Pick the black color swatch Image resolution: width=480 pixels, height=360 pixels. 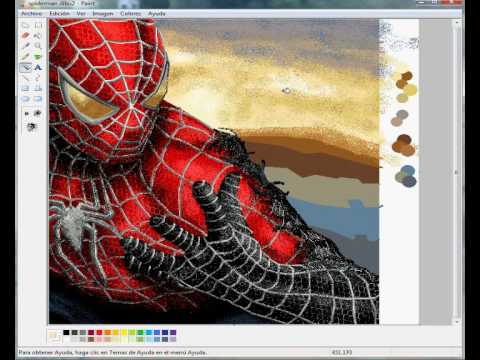(x=66, y=332)
